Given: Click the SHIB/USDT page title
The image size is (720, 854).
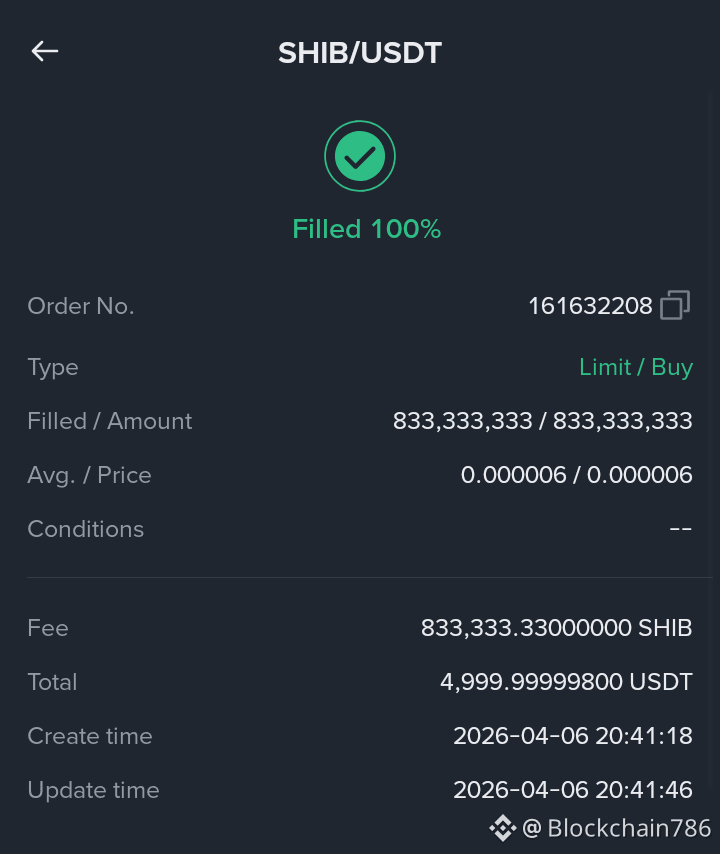Looking at the screenshot, I should (360, 53).
